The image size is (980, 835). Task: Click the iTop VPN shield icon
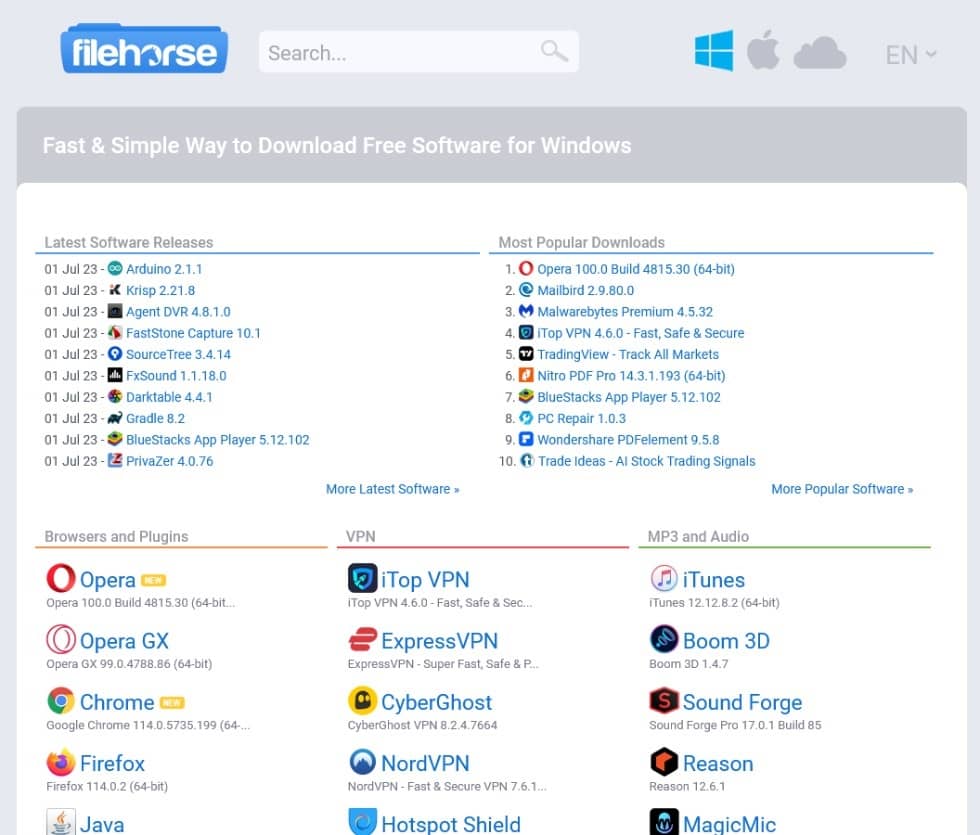[x=362, y=578]
